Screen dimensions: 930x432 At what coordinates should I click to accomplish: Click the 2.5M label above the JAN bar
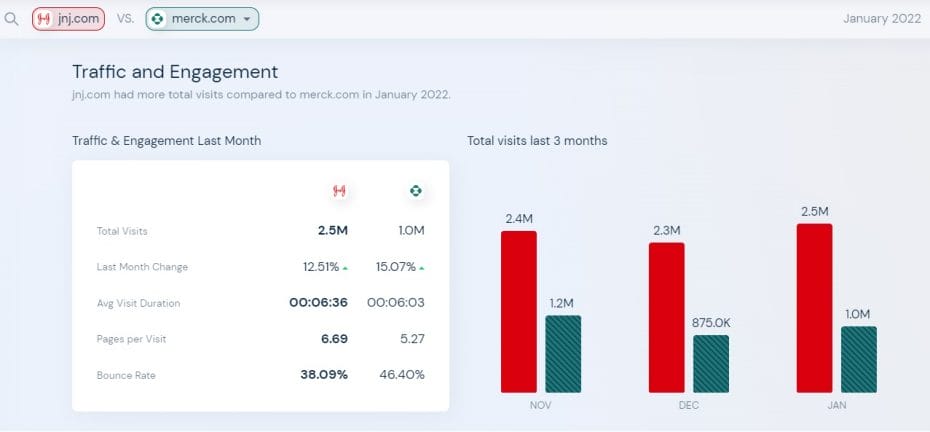(814, 211)
